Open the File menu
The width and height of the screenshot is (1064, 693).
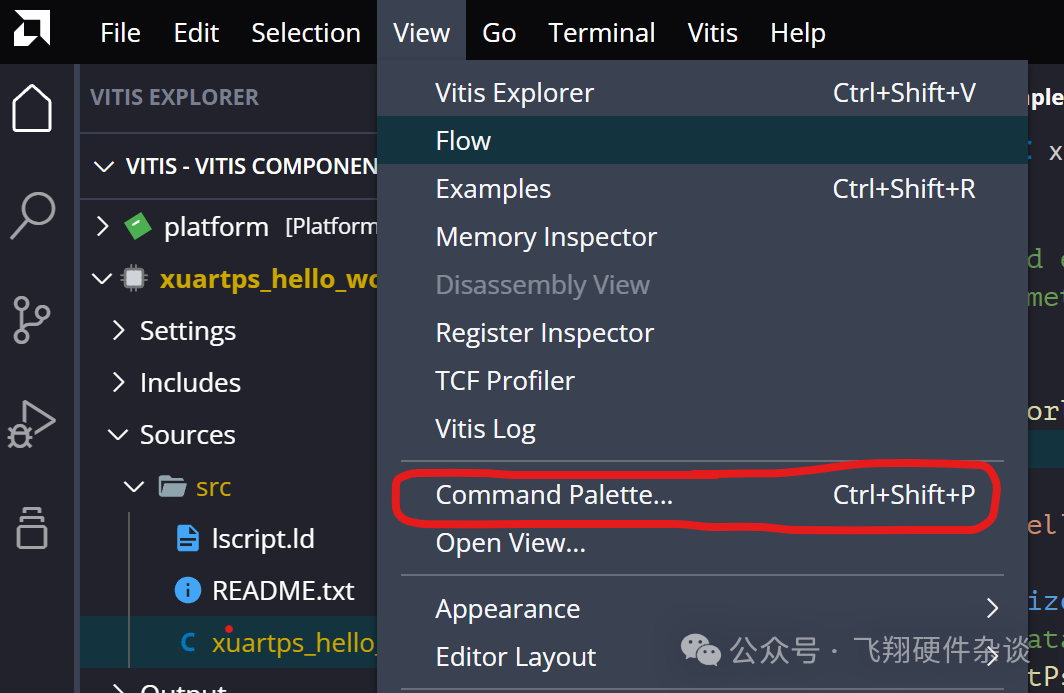pyautogui.click(x=120, y=33)
